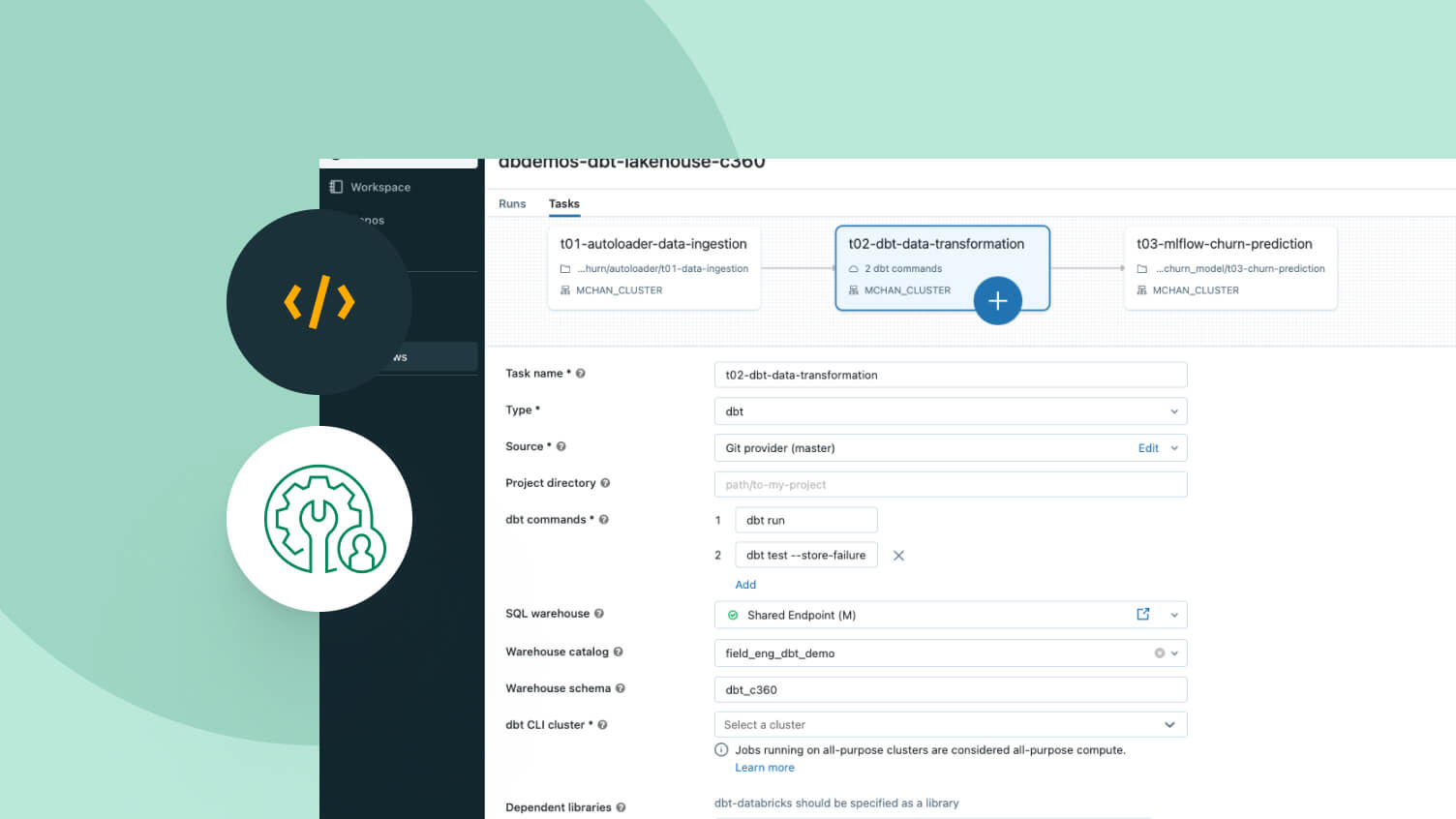Viewport: 1456px width, 819px height.
Task: Click the Workspace icon in the sidebar
Action: click(x=336, y=187)
